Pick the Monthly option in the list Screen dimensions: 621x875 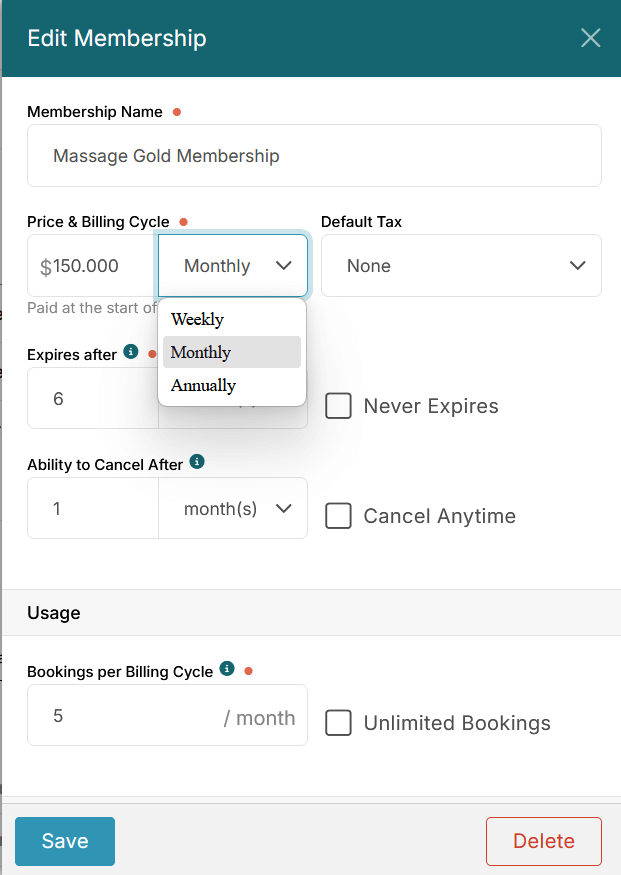pyautogui.click(x=201, y=352)
